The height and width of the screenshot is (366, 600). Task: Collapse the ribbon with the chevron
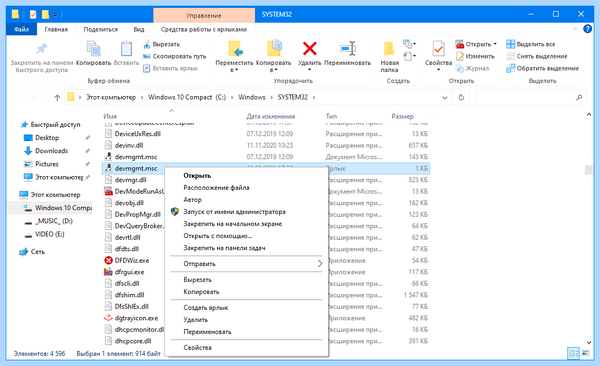[x=576, y=29]
